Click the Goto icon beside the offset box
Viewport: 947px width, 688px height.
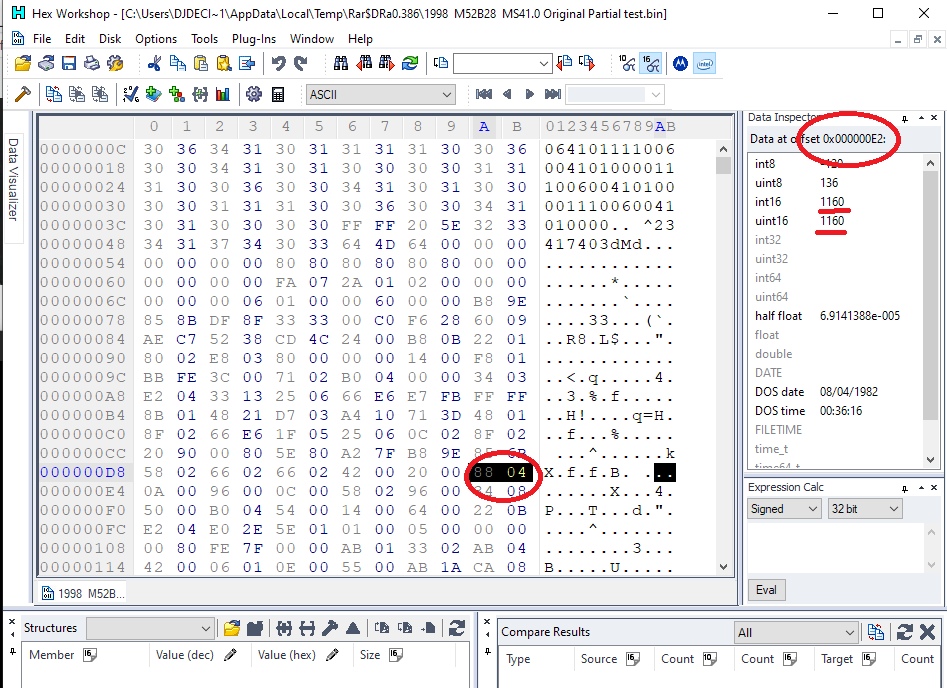[x=441, y=63]
